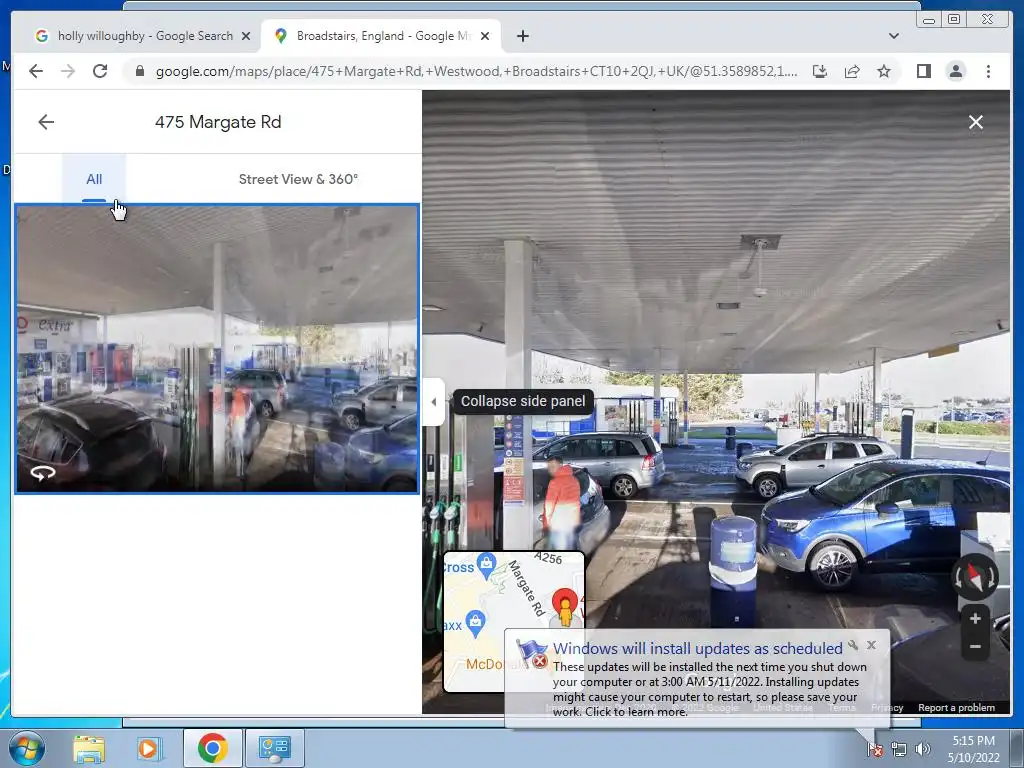This screenshot has width=1024, height=768.
Task: Open the Windows Start menu
Action: 27,748
